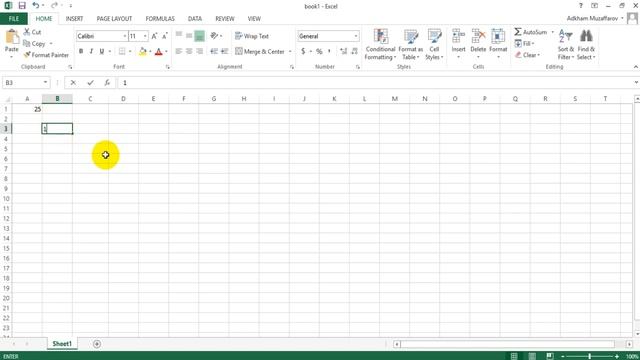This screenshot has width=640, height=360.
Task: Collapse the ribbon
Action: pyautogui.click(x=636, y=67)
